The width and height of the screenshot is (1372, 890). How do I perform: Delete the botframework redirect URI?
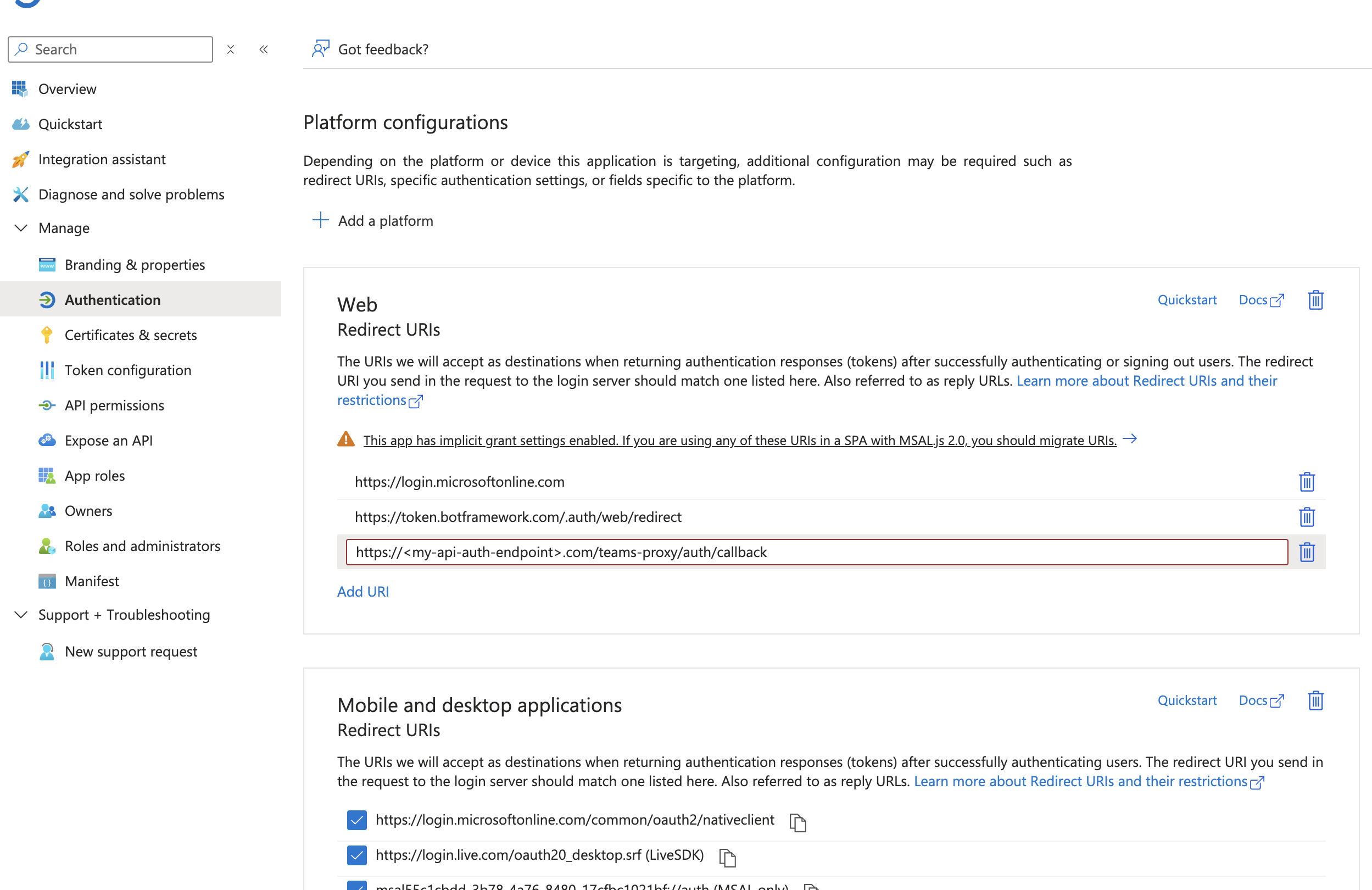[x=1306, y=517]
